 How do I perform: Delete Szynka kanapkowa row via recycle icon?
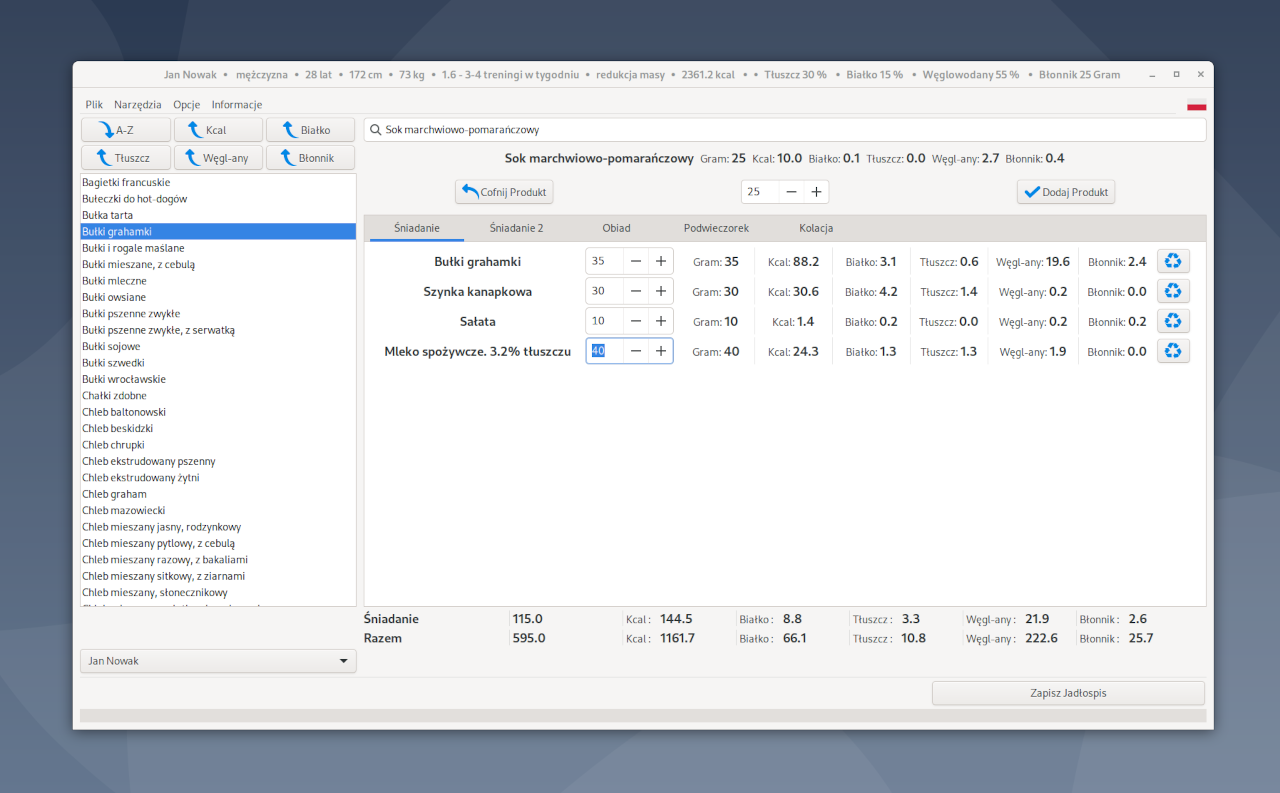[x=1173, y=291]
